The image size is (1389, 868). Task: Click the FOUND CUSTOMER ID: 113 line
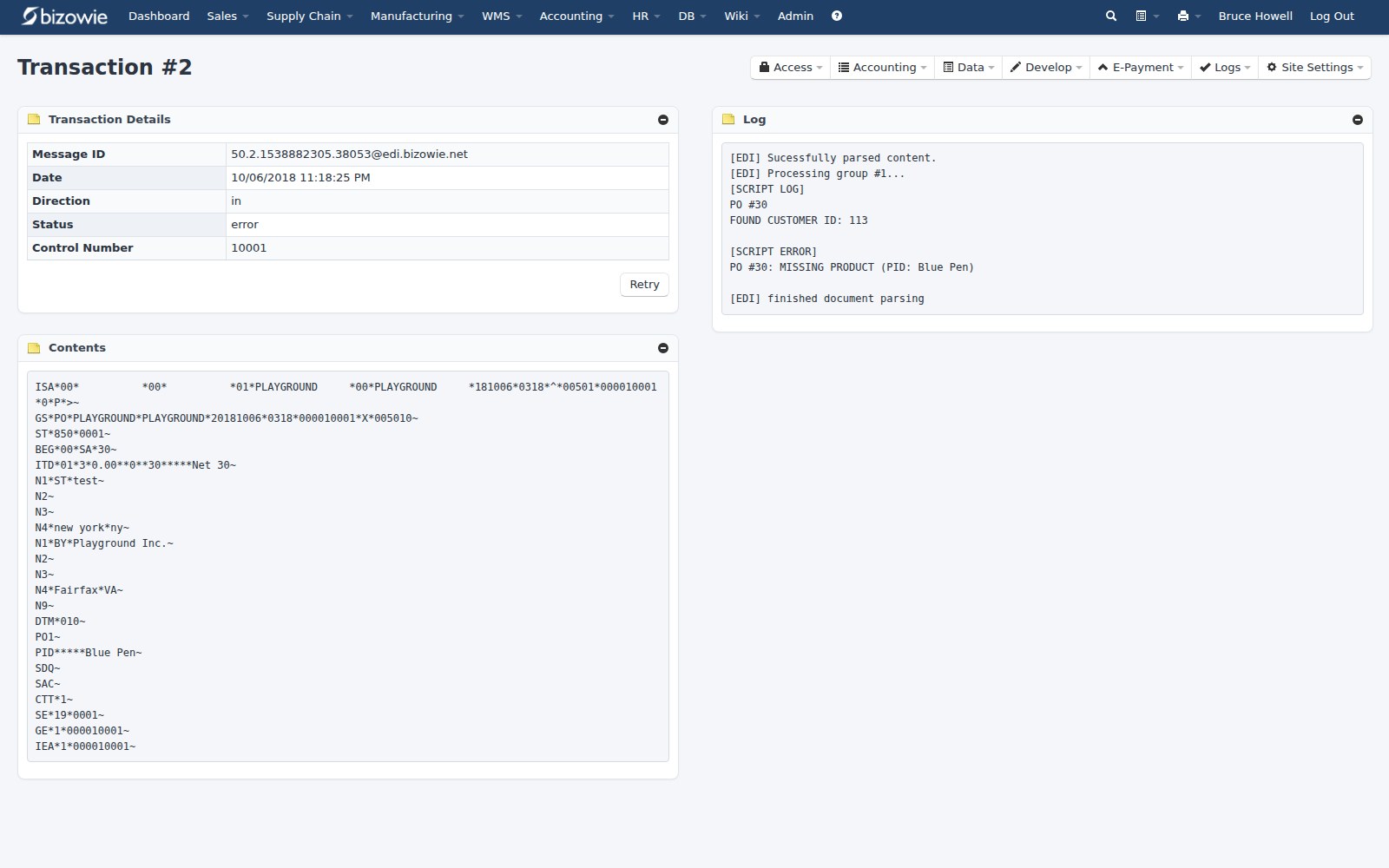pyautogui.click(x=799, y=220)
